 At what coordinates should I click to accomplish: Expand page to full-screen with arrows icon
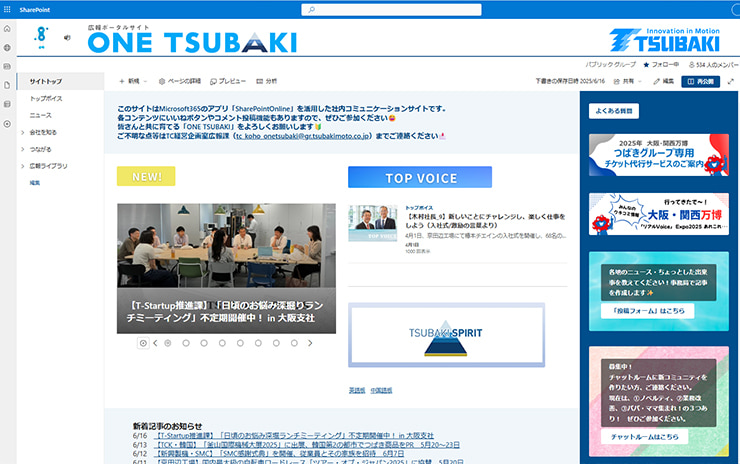point(731,80)
